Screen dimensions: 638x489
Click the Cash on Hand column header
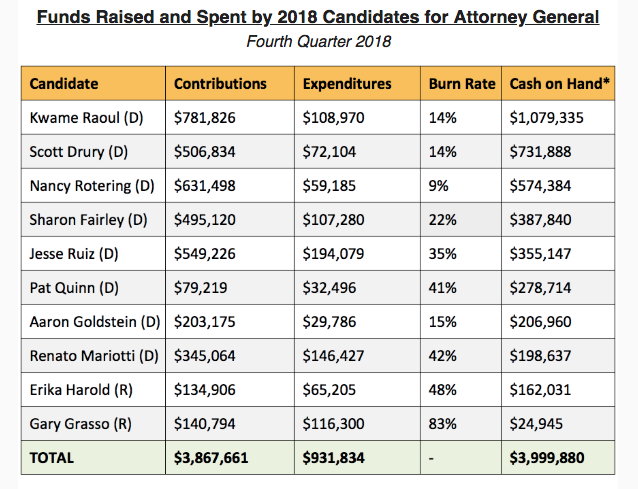[x=560, y=84]
